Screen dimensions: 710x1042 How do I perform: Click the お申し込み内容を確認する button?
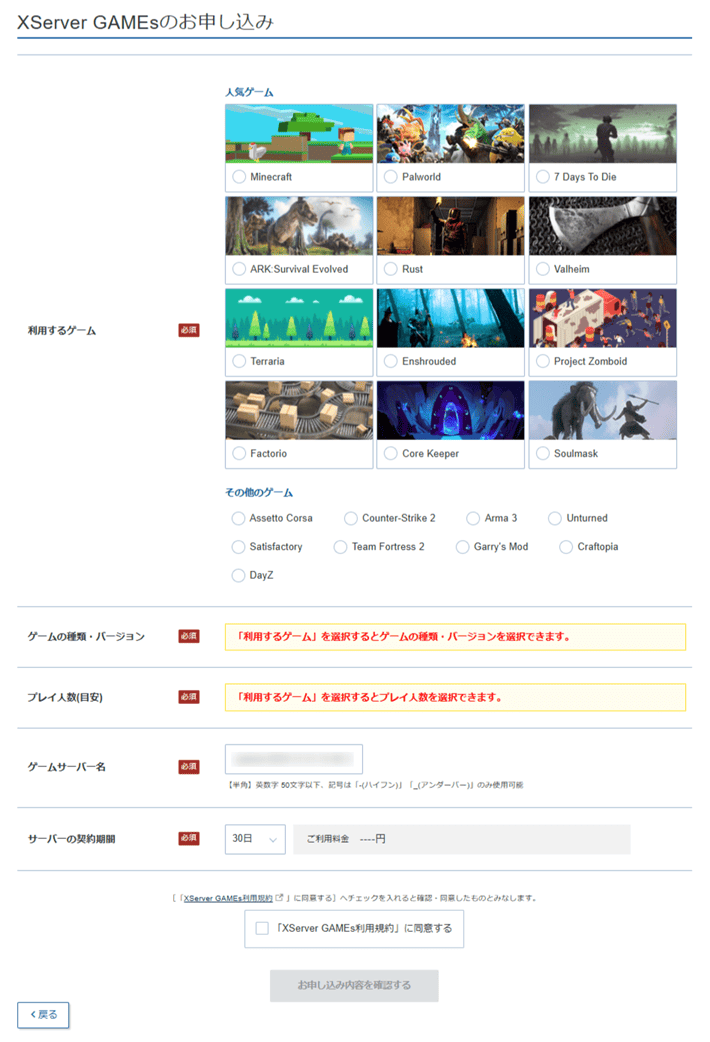click(x=354, y=986)
